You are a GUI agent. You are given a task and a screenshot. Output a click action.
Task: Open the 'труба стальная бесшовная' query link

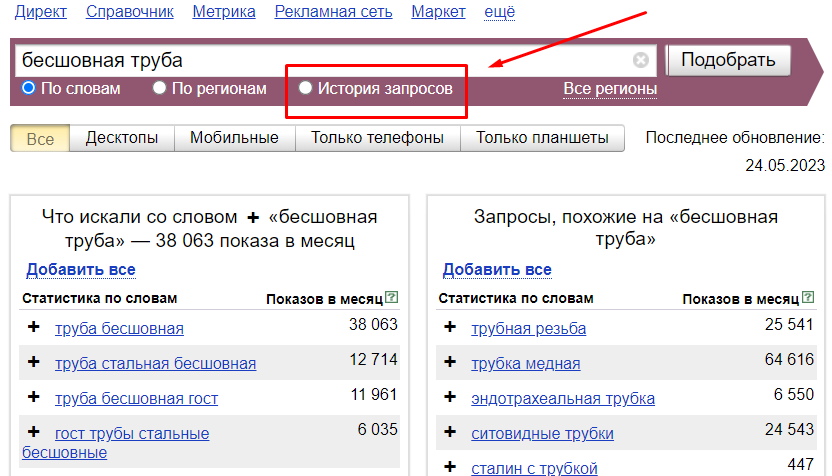pos(155,364)
